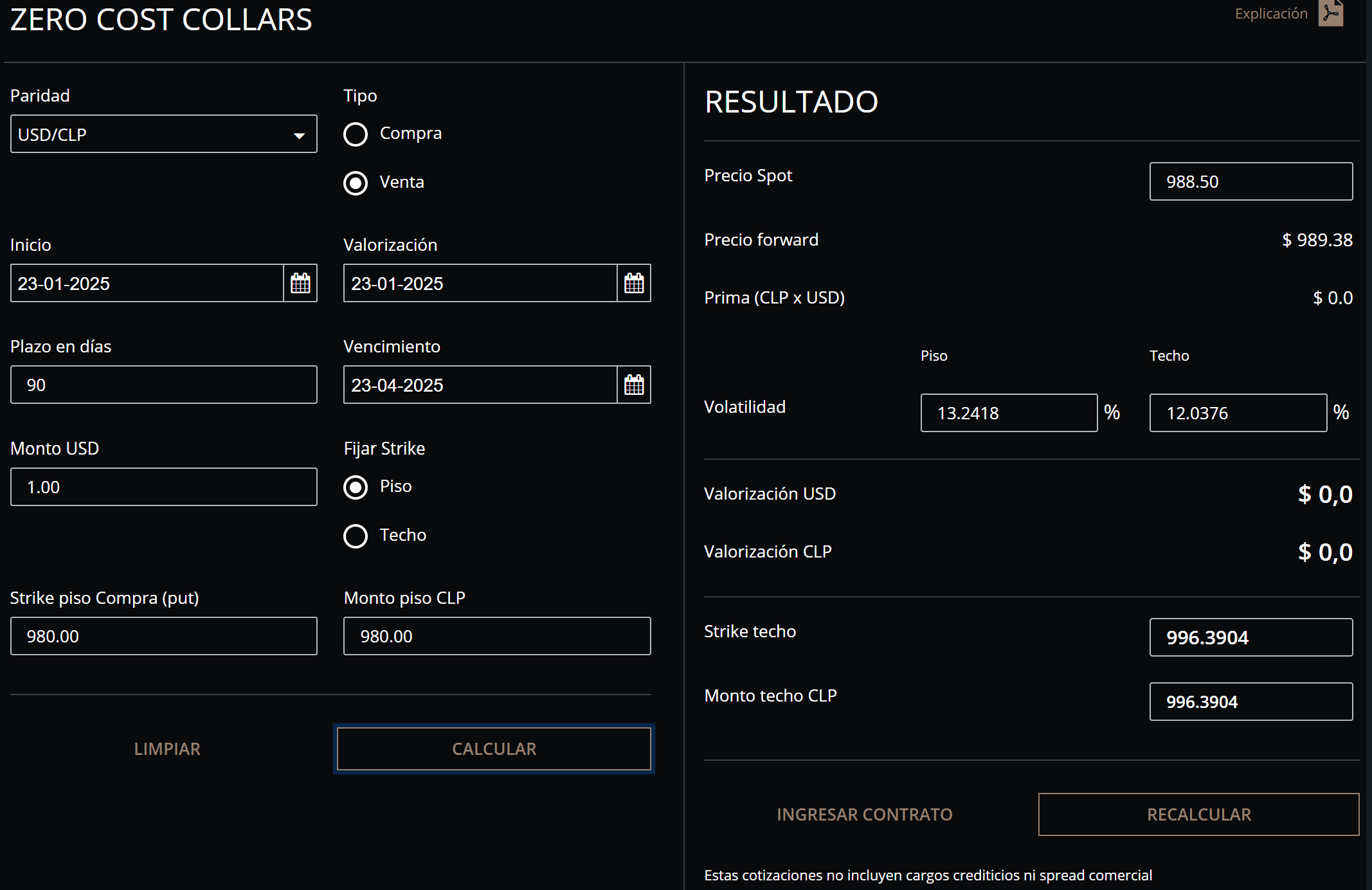The height and width of the screenshot is (890, 1372).
Task: Click the Prima (CLP x USD) value $ 0.0
Action: click(1333, 298)
